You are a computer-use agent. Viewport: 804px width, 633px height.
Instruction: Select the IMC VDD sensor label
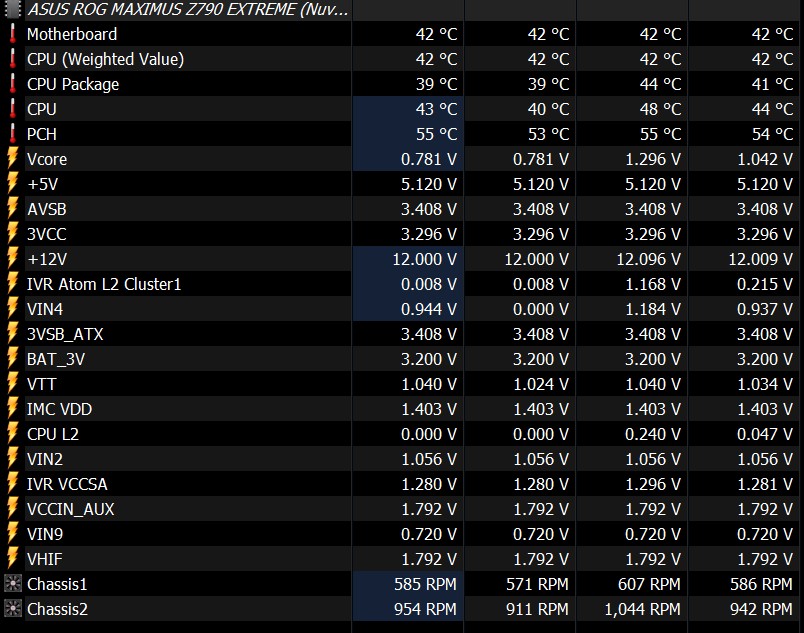tap(59, 410)
